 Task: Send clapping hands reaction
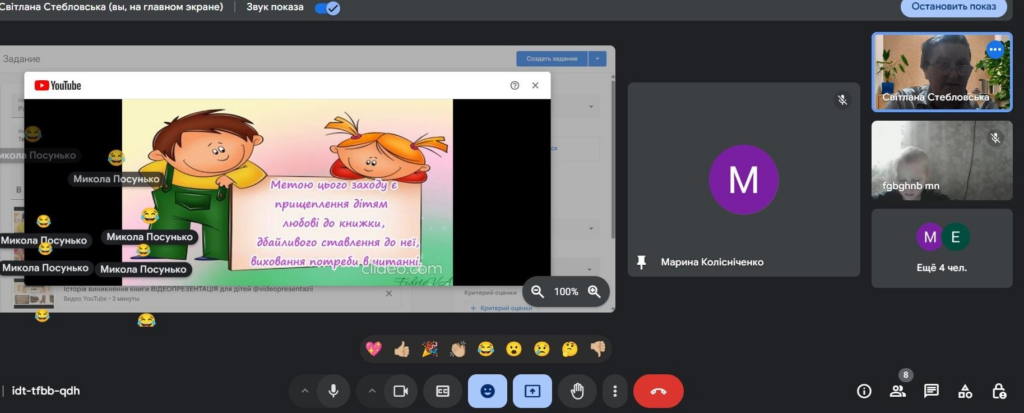458,349
